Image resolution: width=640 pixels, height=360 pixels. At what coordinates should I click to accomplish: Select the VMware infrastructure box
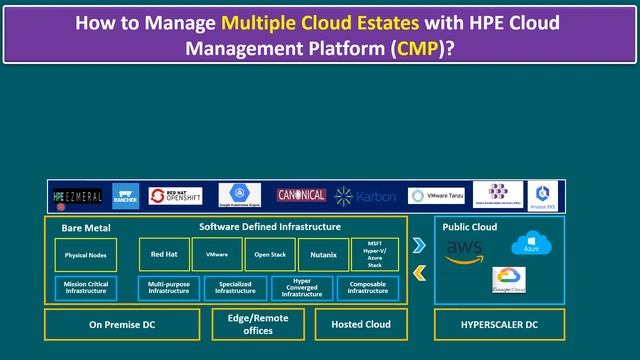click(x=217, y=254)
